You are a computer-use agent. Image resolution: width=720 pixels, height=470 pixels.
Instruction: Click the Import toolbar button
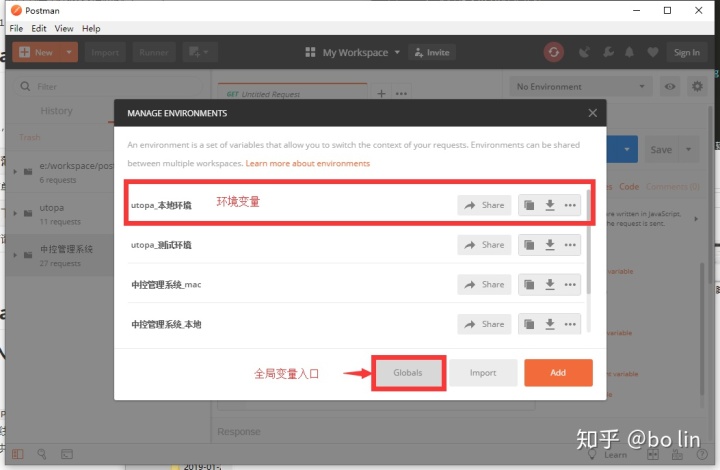click(105, 52)
